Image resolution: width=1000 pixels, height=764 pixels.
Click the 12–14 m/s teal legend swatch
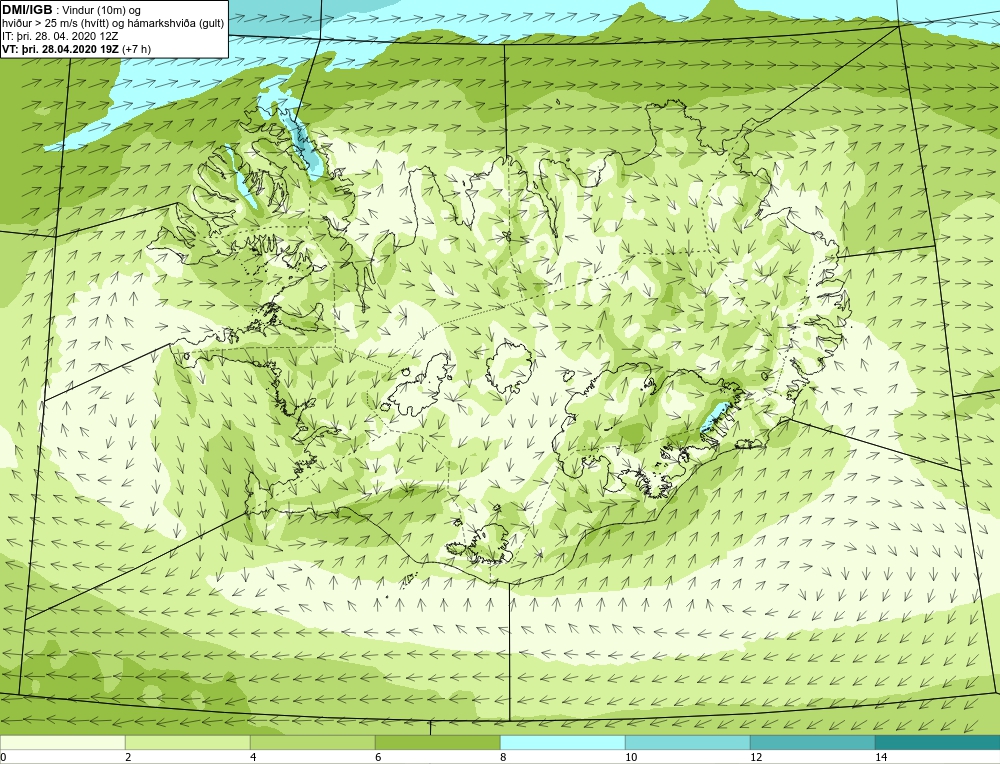(x=812, y=742)
